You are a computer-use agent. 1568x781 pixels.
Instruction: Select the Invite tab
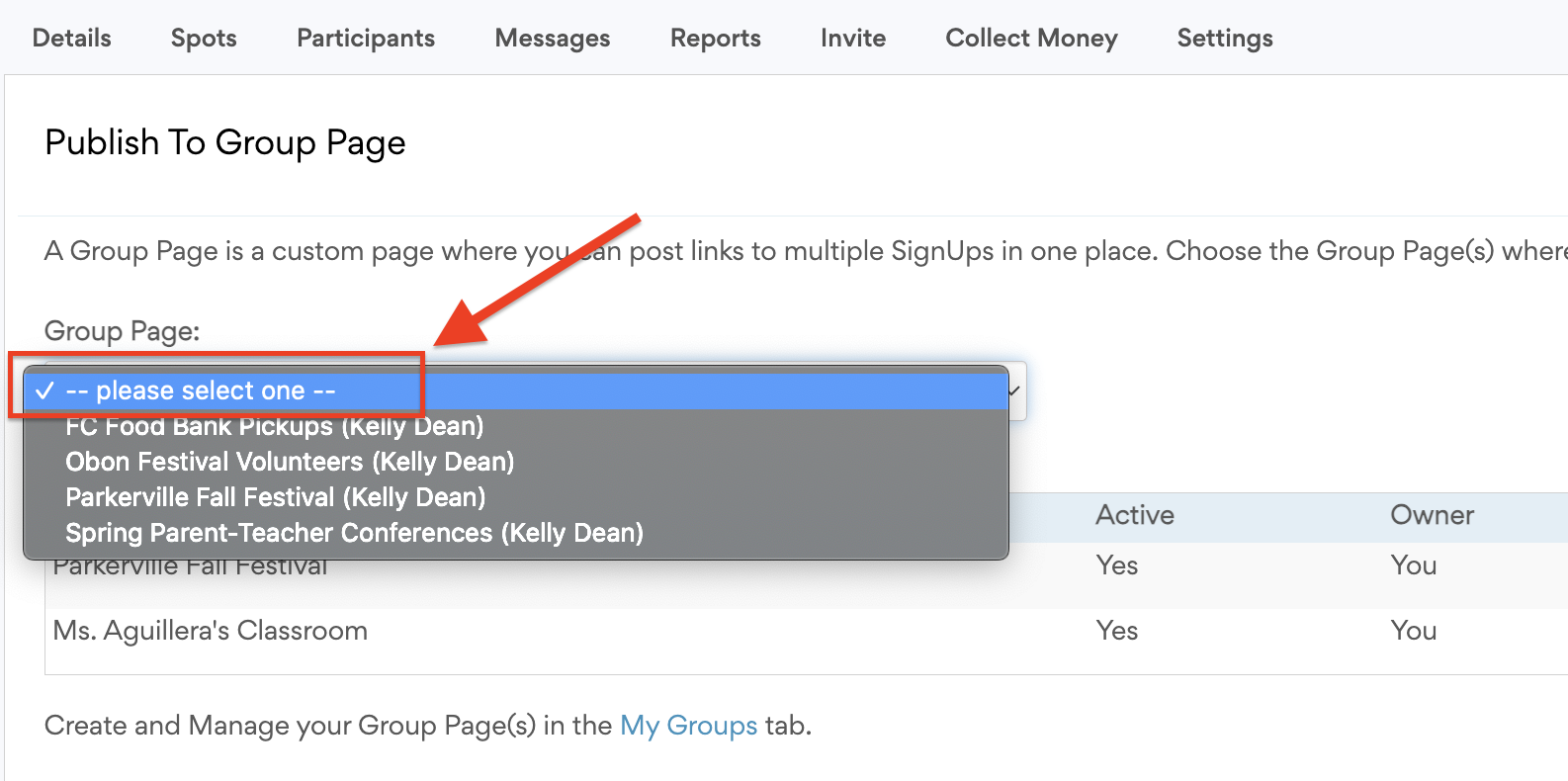click(x=853, y=39)
